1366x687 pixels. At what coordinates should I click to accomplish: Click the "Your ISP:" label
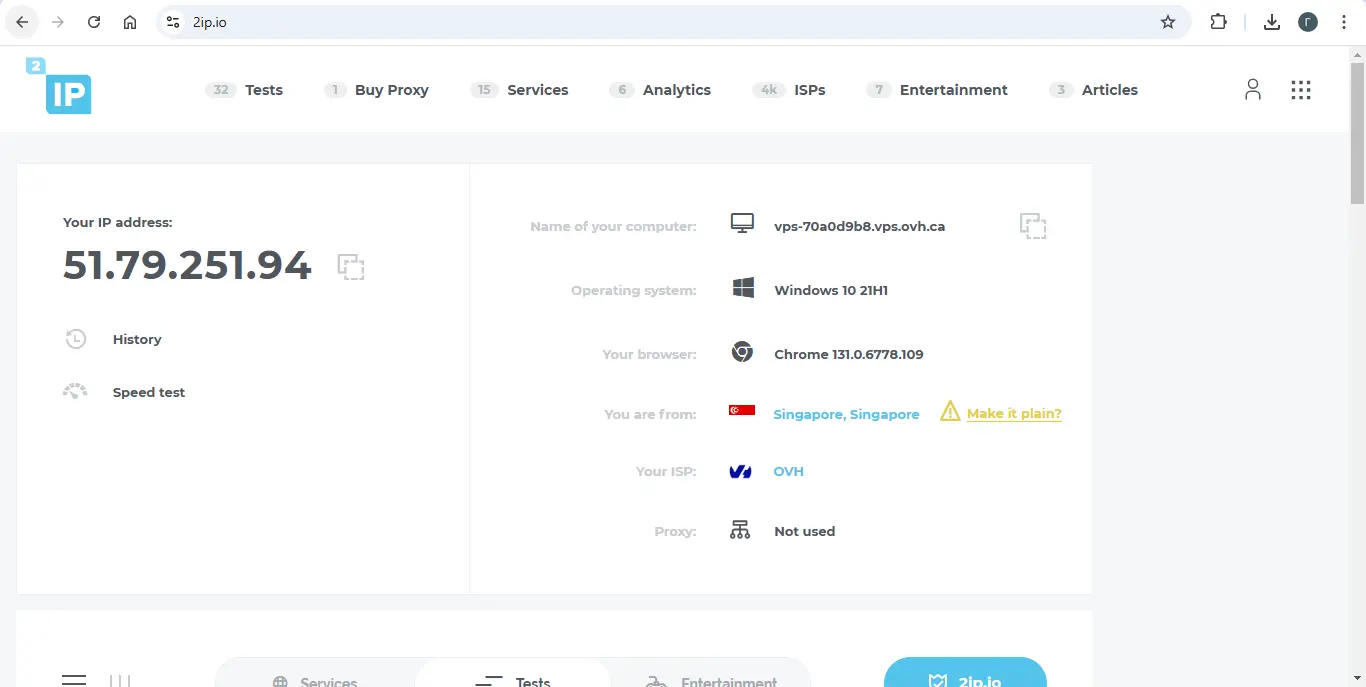[666, 471]
